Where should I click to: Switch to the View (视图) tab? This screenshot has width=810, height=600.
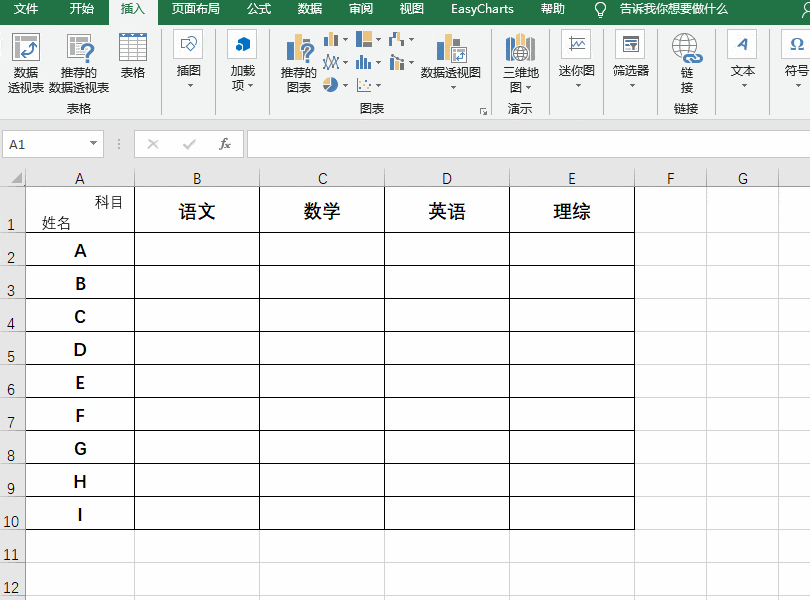(412, 9)
